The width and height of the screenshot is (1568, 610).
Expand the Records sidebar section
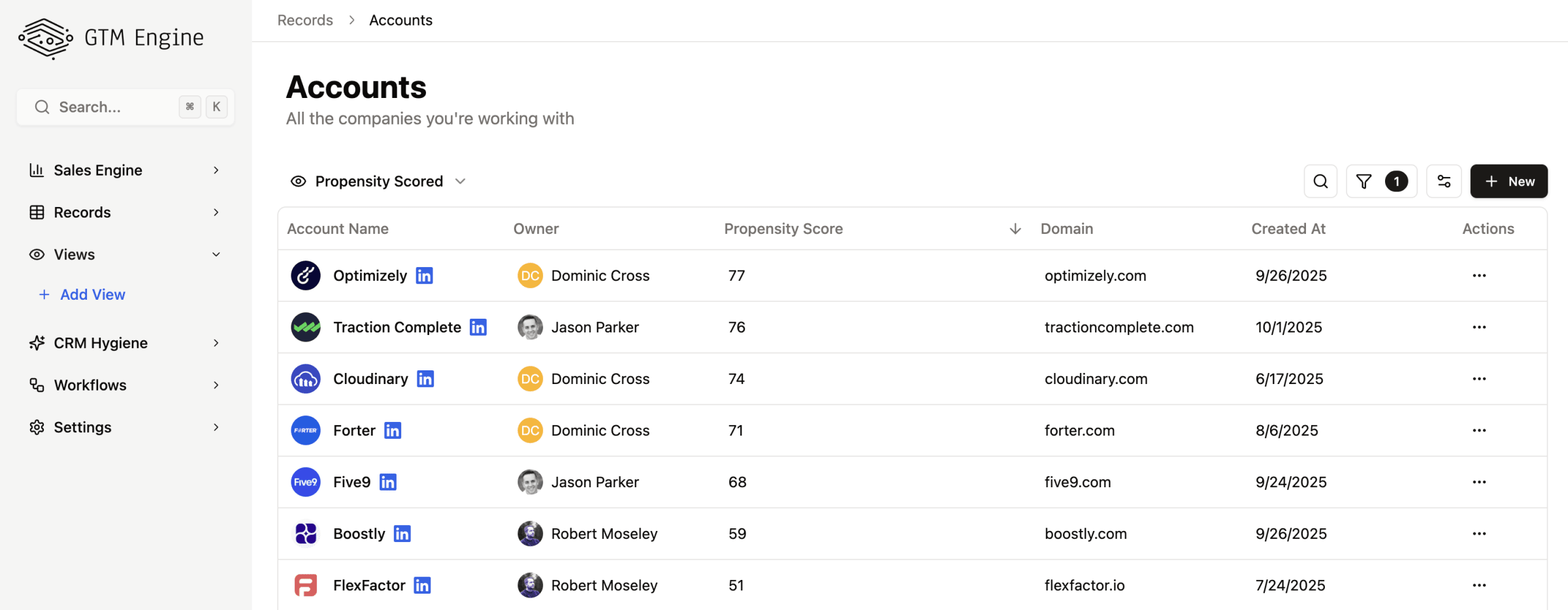(x=125, y=212)
